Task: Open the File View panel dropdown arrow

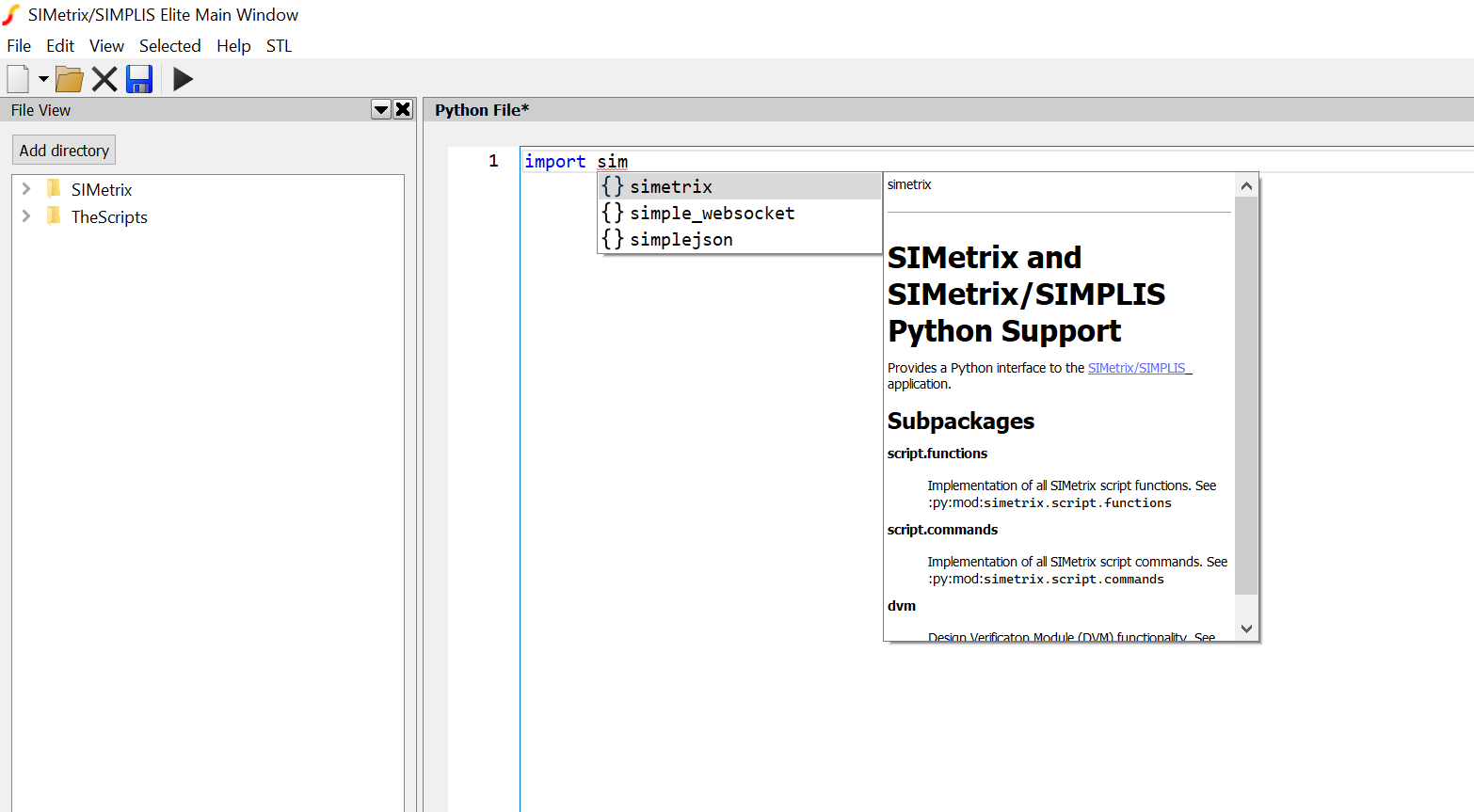Action: coord(380,109)
